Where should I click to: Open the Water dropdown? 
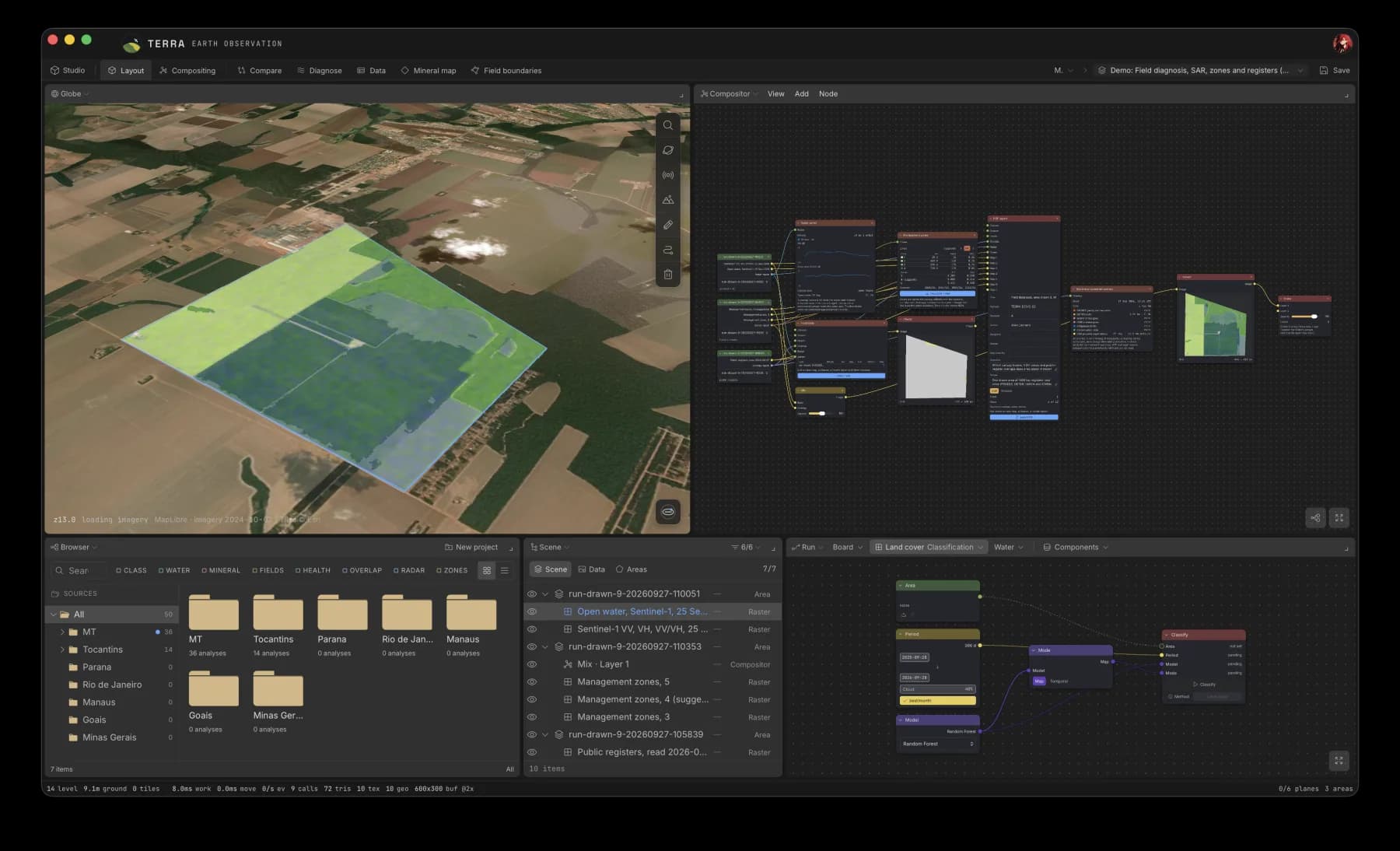click(x=1009, y=548)
